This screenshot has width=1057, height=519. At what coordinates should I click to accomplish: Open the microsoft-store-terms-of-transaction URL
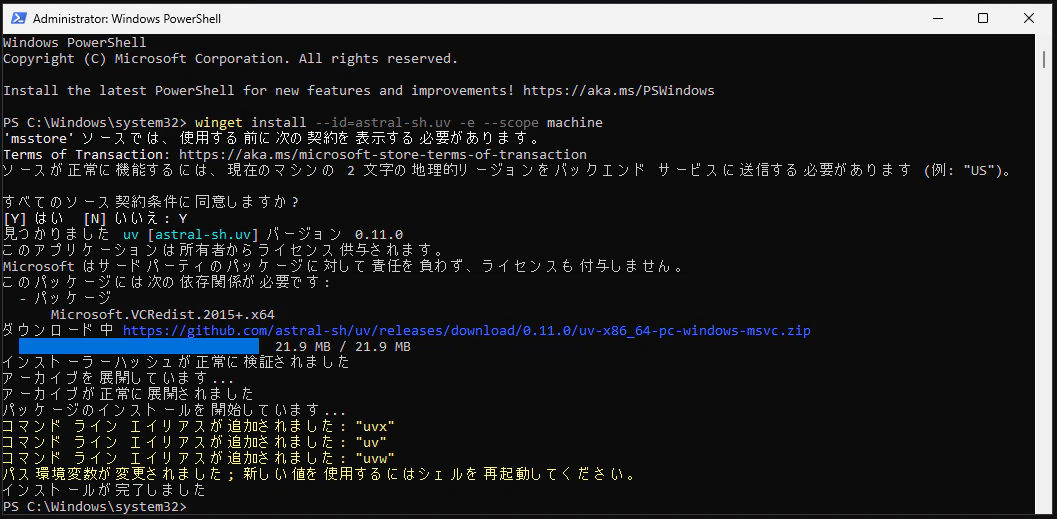383,155
